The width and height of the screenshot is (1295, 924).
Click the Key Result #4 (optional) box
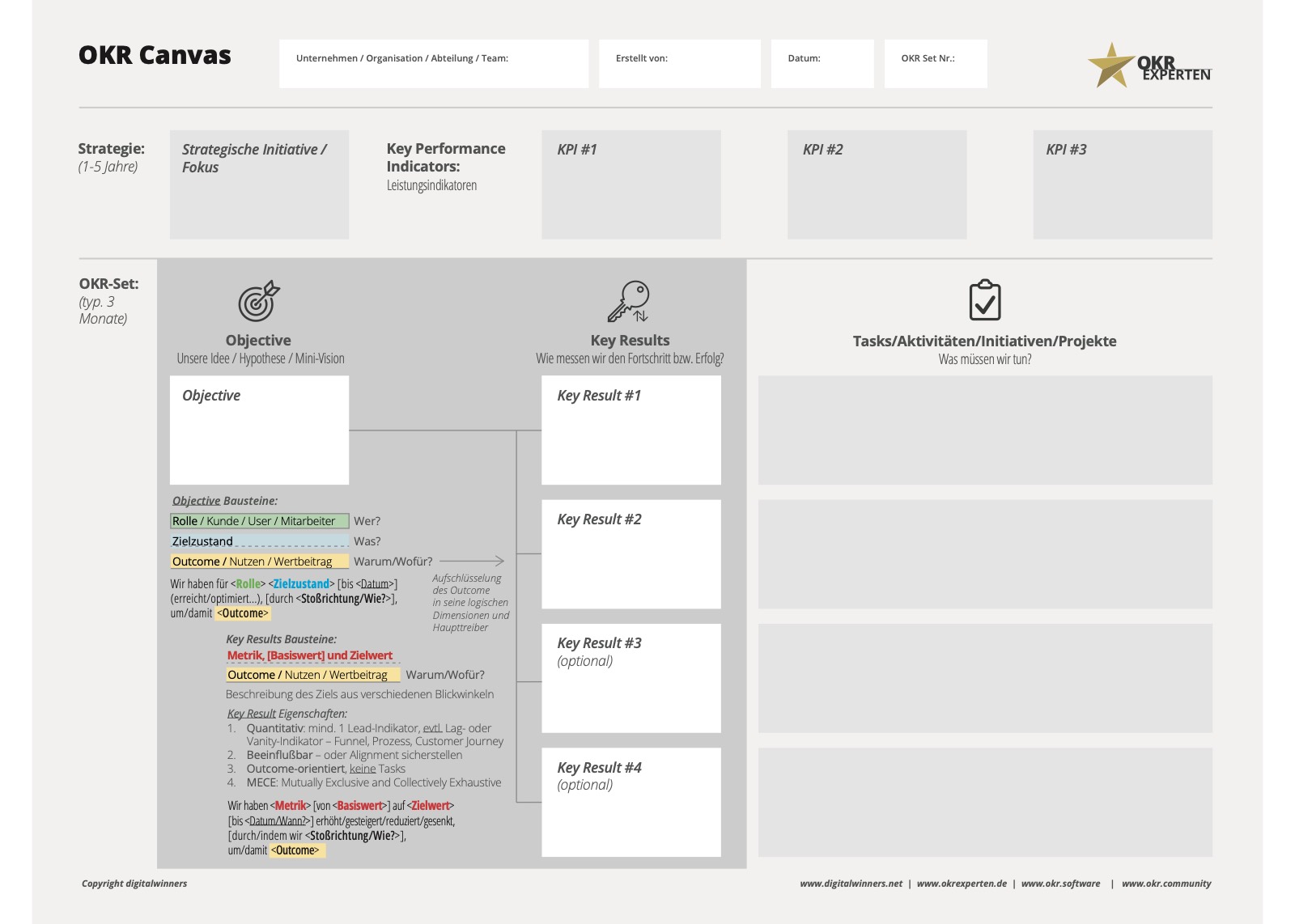(x=631, y=802)
